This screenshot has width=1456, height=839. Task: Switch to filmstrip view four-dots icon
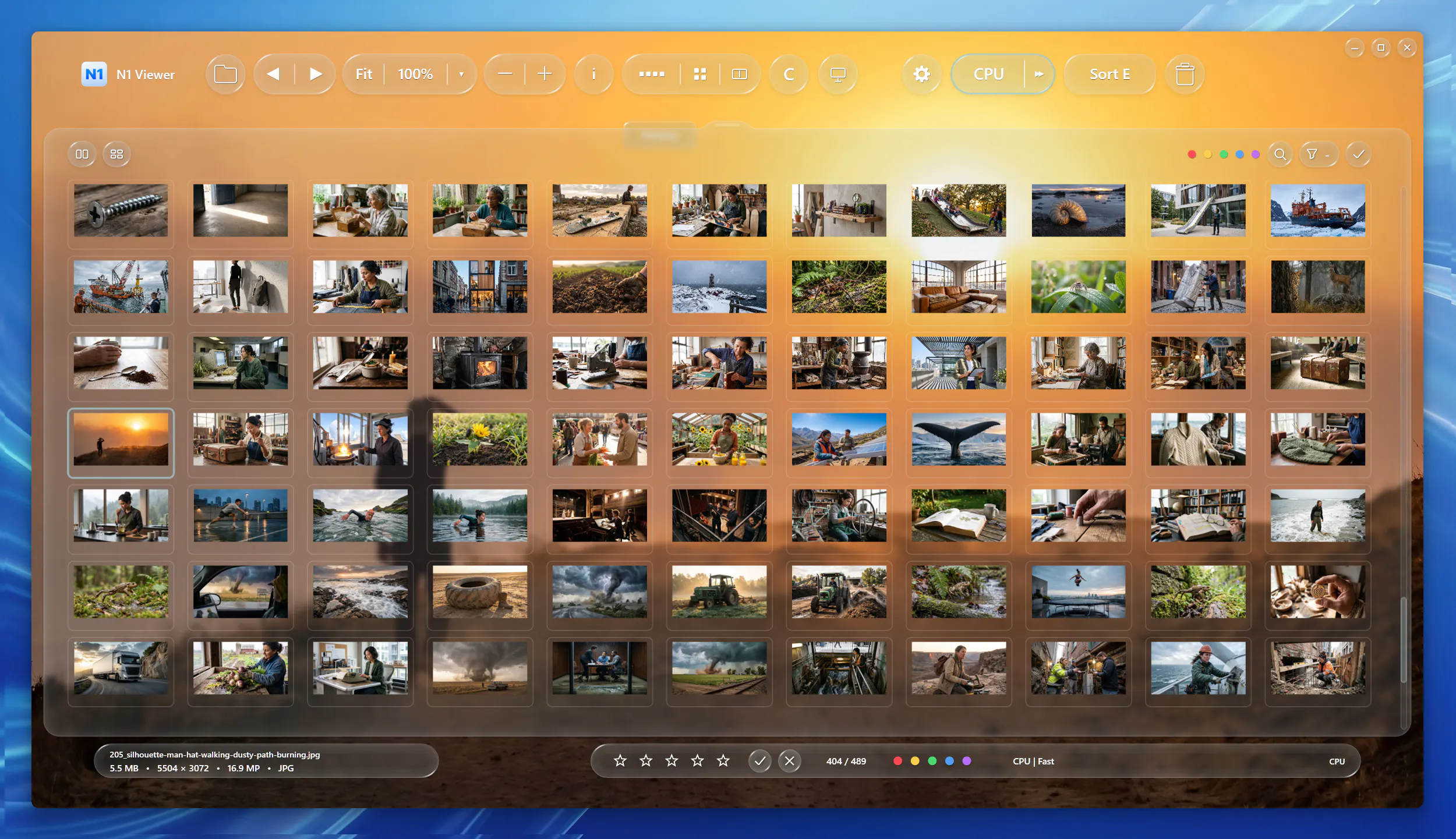pyautogui.click(x=651, y=74)
